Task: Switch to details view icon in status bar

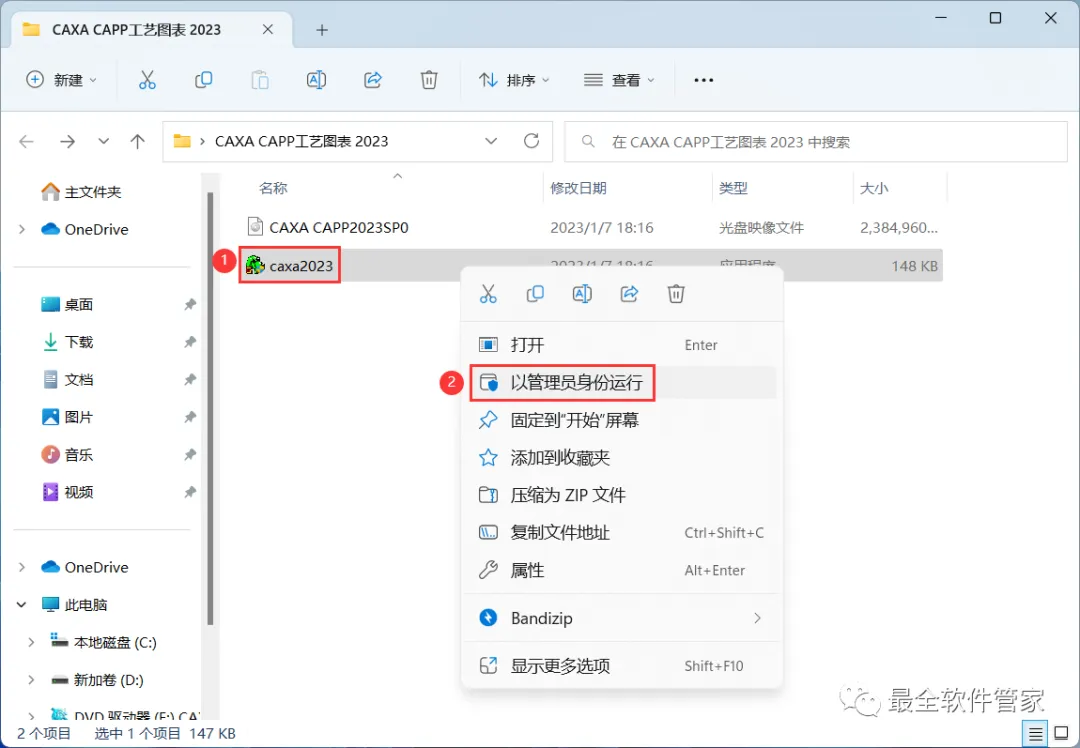Action: point(1035,734)
